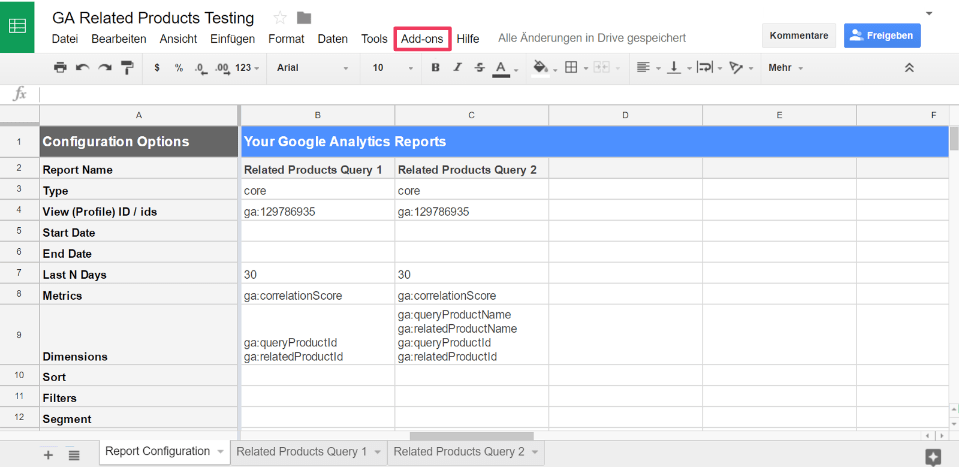The height and width of the screenshot is (467, 961).
Task: Toggle bold formatting
Action: point(435,68)
